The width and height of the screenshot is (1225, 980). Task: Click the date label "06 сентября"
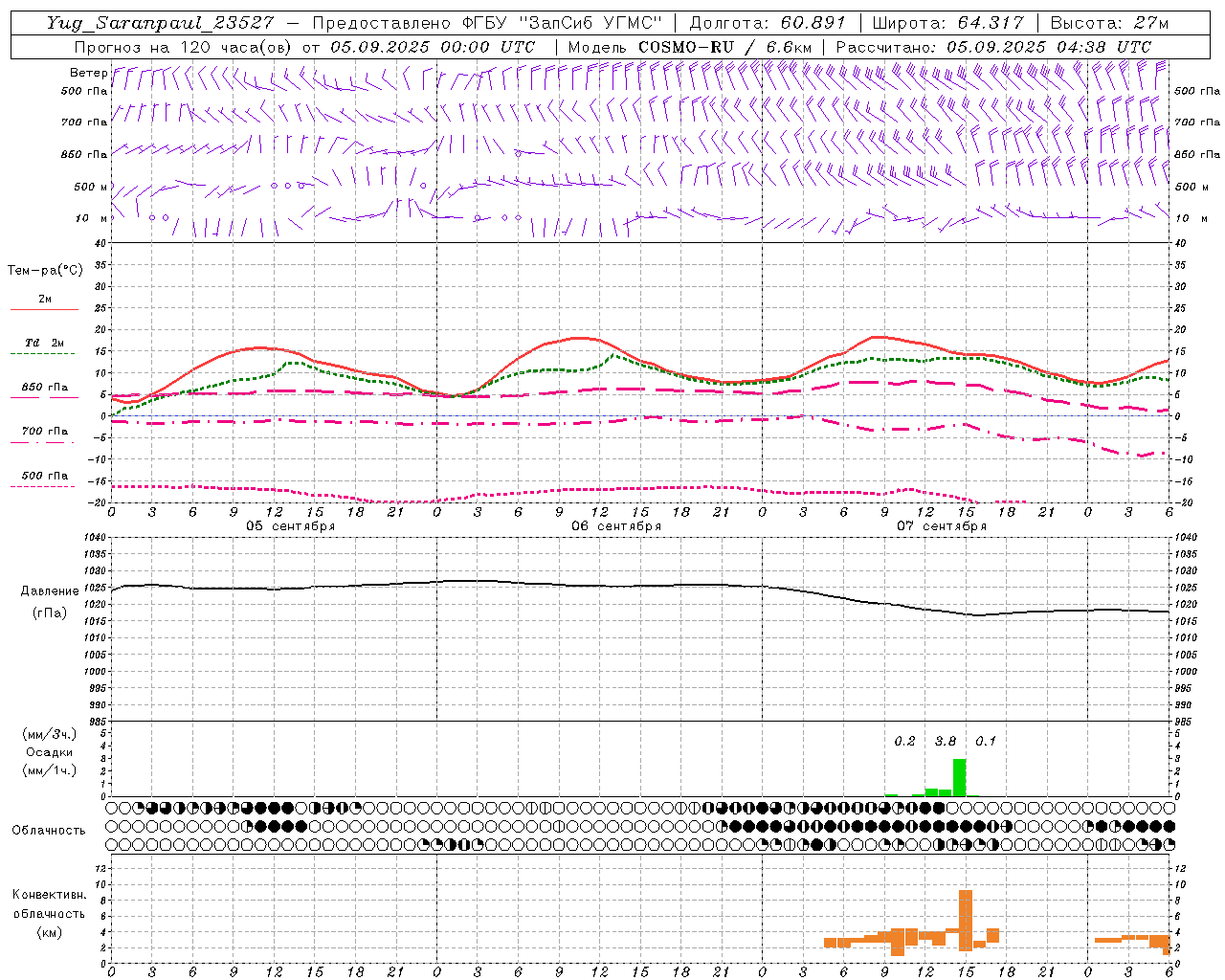[x=616, y=526]
